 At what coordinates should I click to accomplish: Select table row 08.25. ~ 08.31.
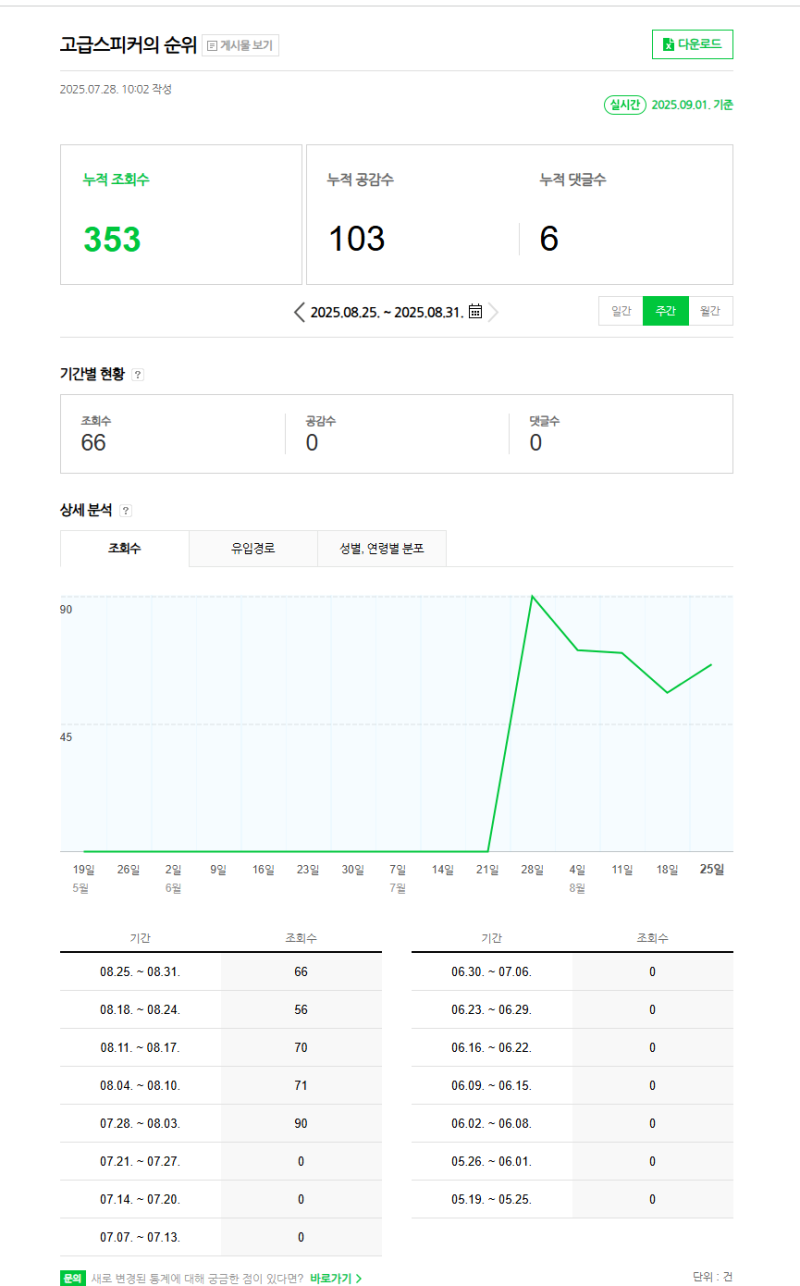[221, 972]
